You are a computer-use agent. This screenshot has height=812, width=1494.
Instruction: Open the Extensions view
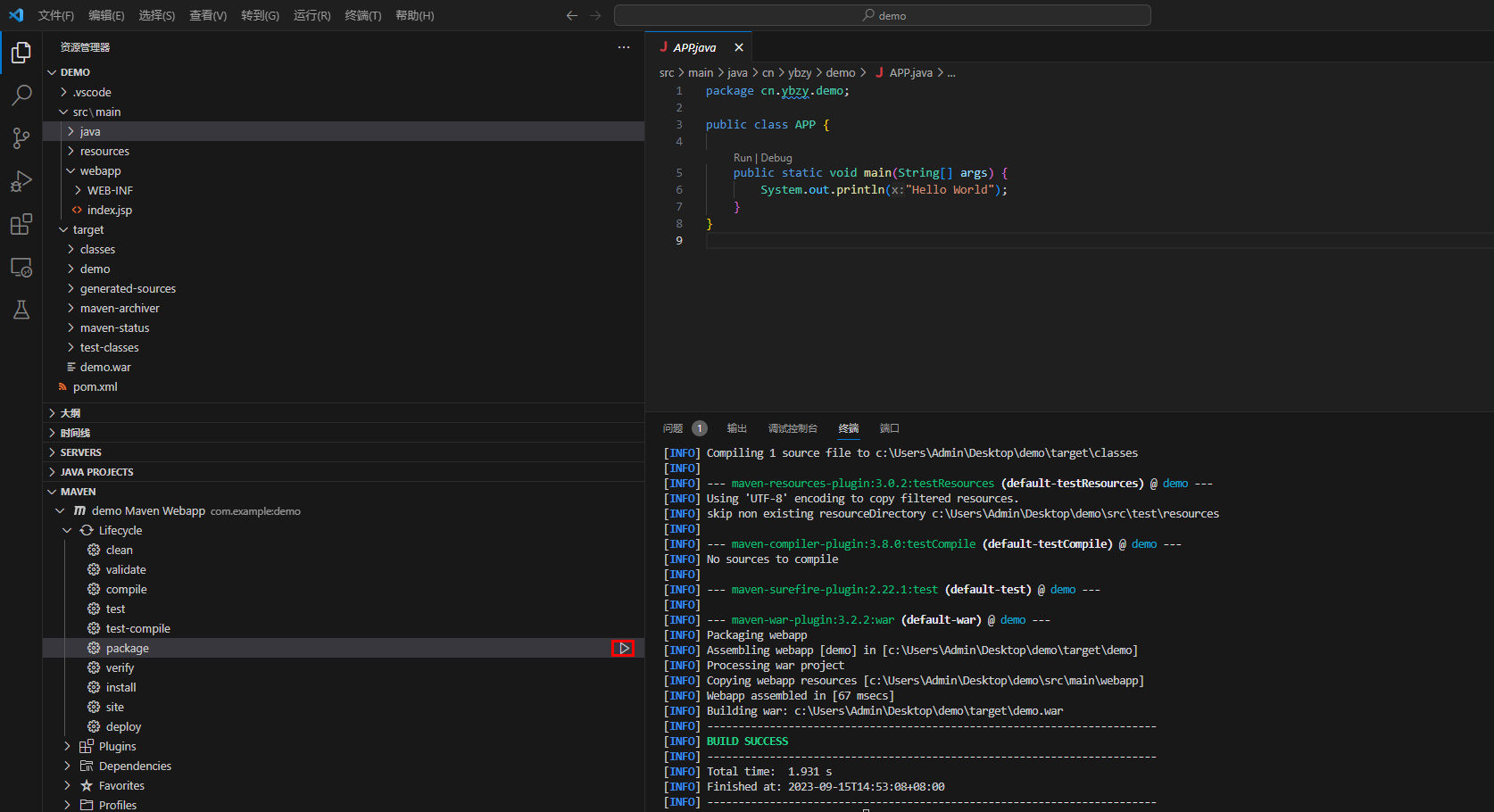tap(21, 224)
